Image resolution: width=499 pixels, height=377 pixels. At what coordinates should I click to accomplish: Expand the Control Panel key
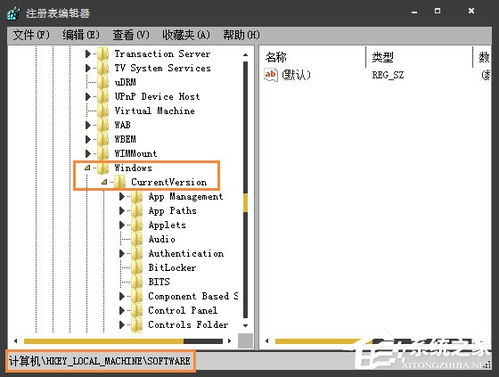point(122,310)
